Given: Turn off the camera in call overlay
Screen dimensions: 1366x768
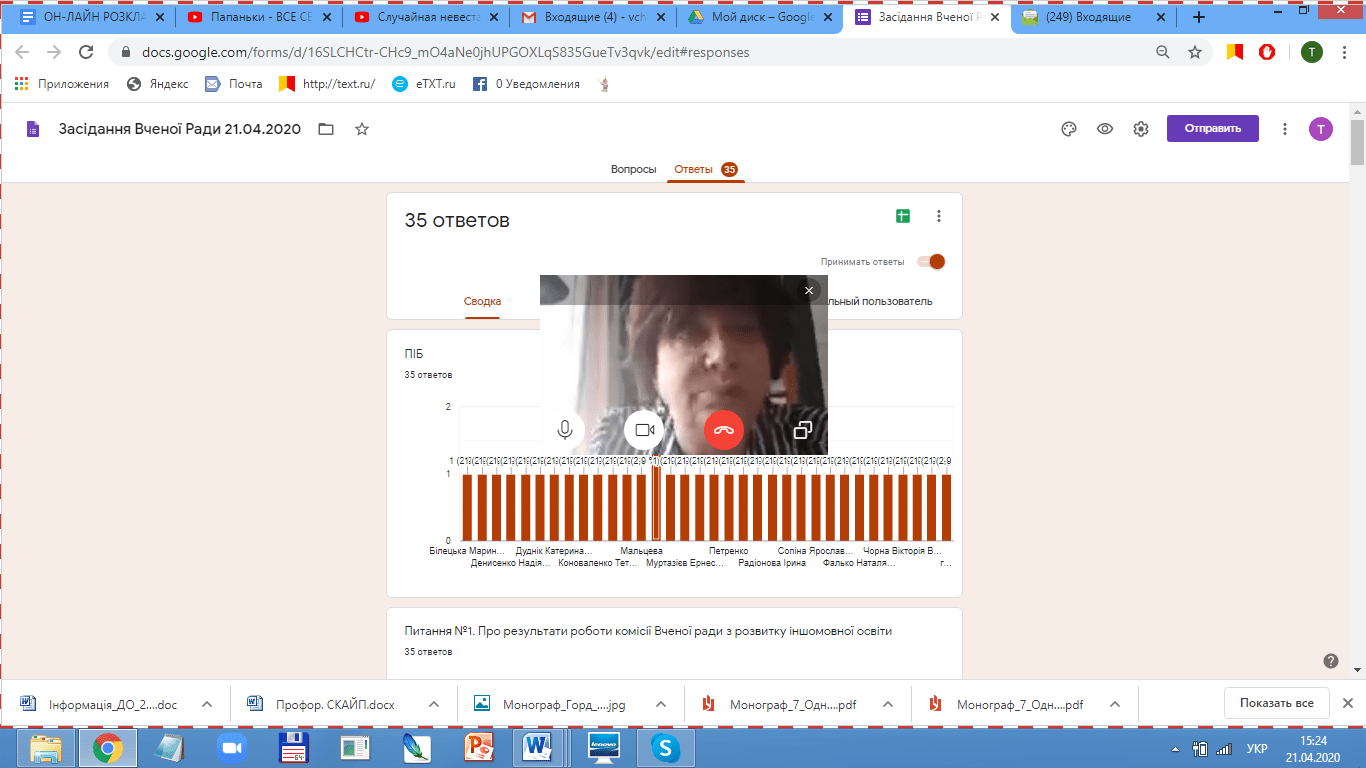Looking at the screenshot, I should point(644,430).
